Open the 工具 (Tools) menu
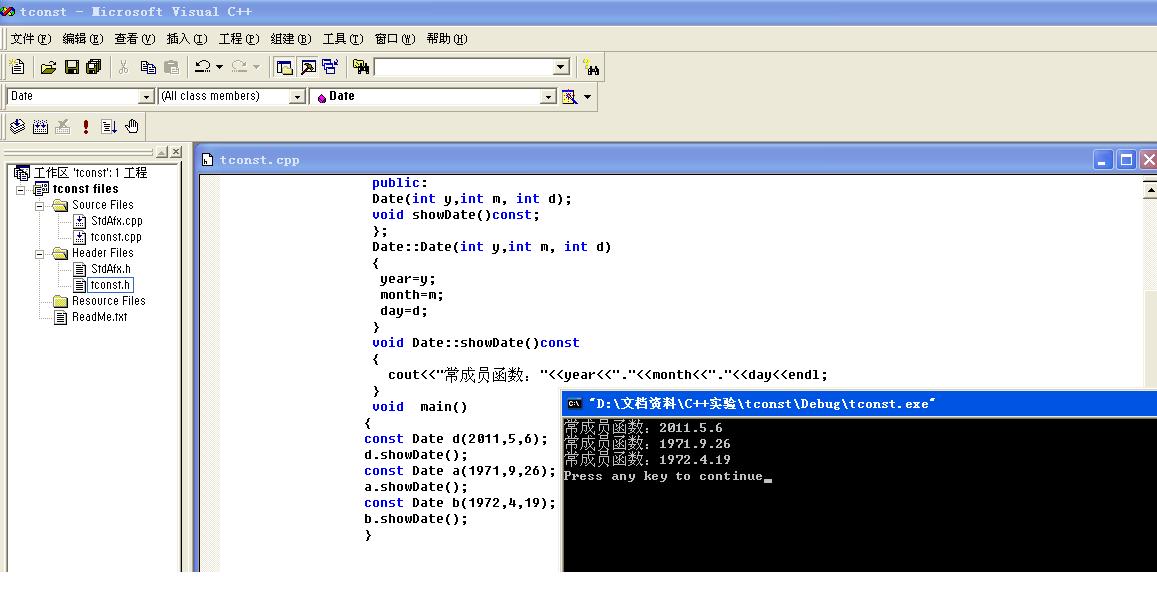The width and height of the screenshot is (1157, 597). point(343,39)
